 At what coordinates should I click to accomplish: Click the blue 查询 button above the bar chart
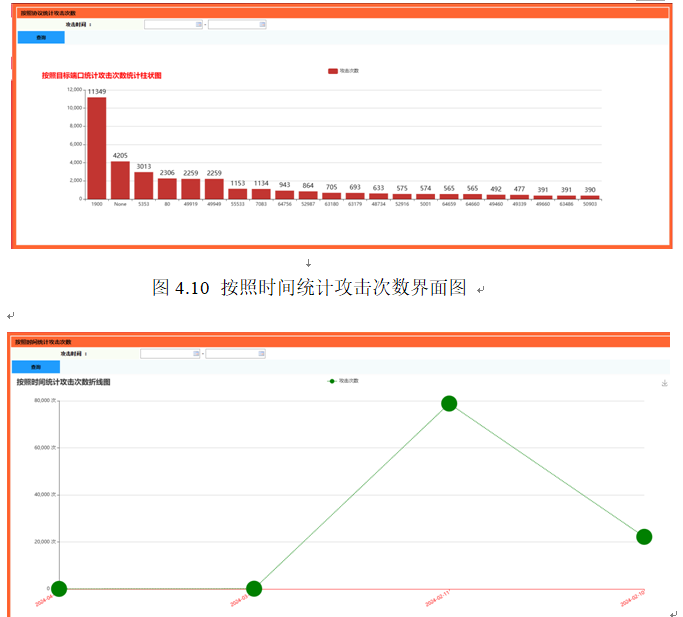pos(41,37)
